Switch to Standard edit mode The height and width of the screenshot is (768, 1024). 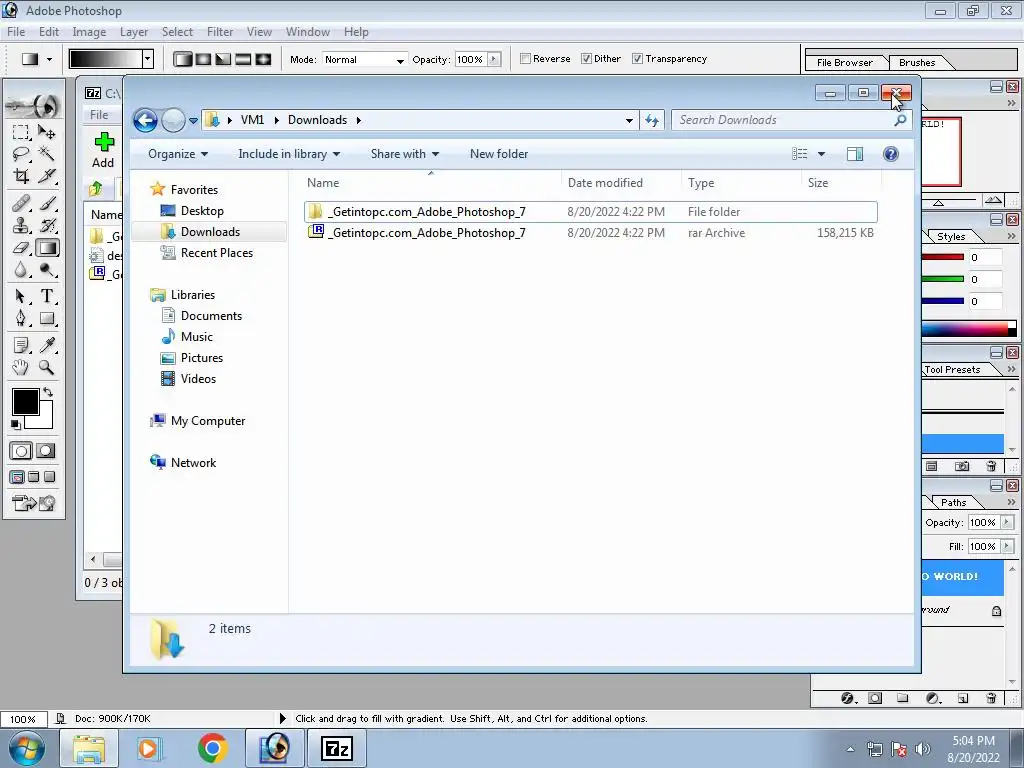[x=21, y=451]
